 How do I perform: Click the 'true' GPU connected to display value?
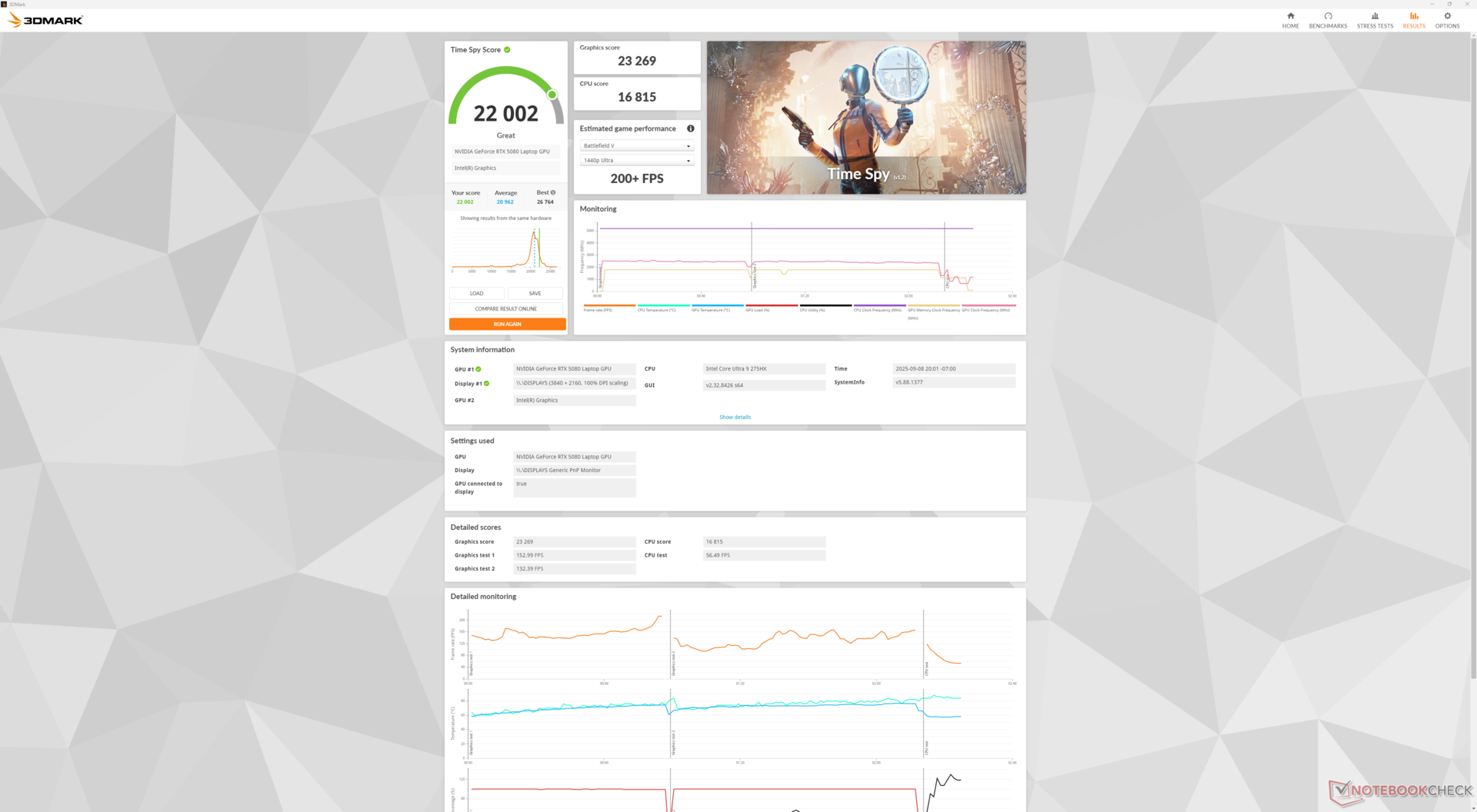pyautogui.click(x=575, y=488)
